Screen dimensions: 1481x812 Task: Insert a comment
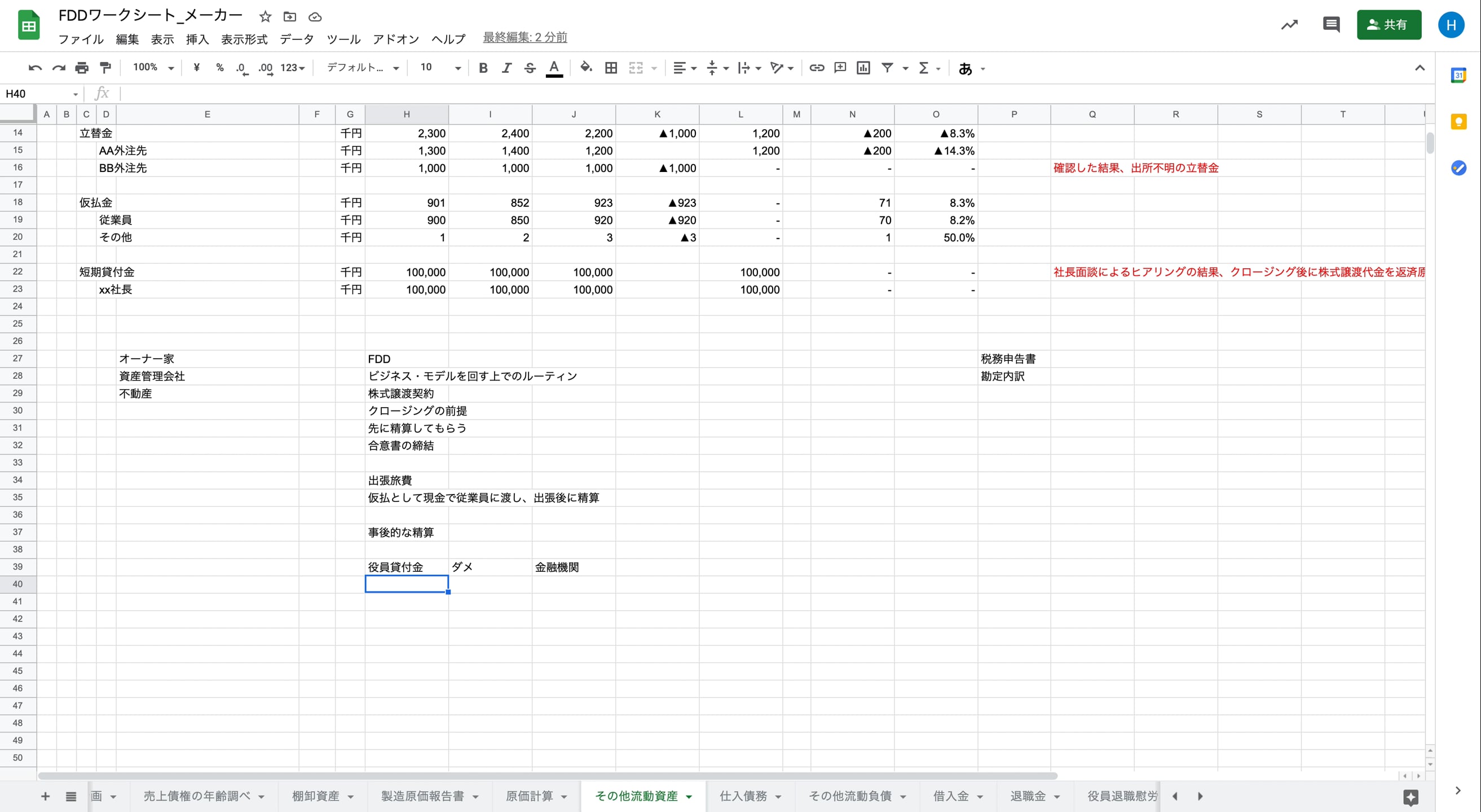[x=840, y=67]
